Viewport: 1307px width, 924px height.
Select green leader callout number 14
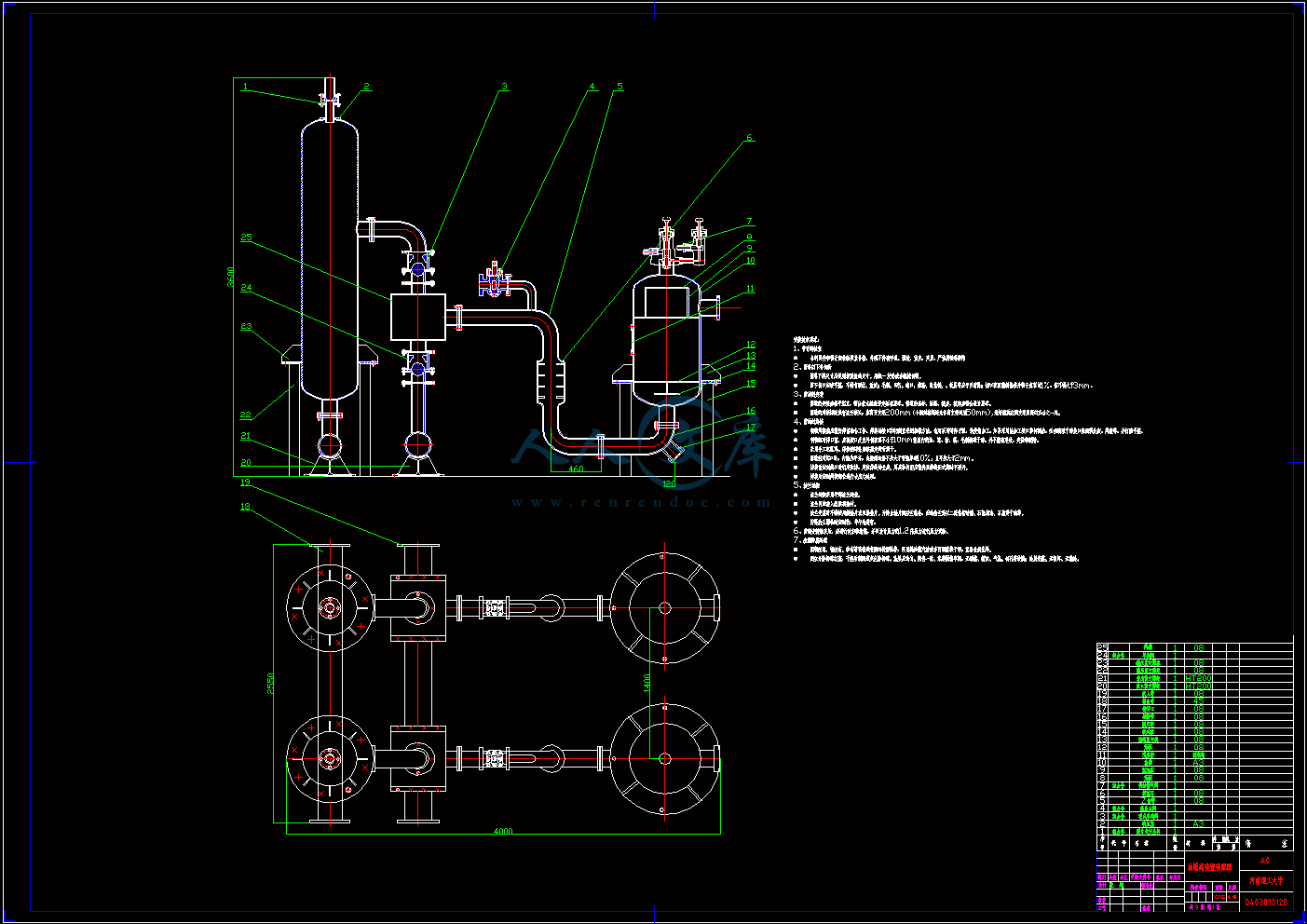tap(751, 366)
